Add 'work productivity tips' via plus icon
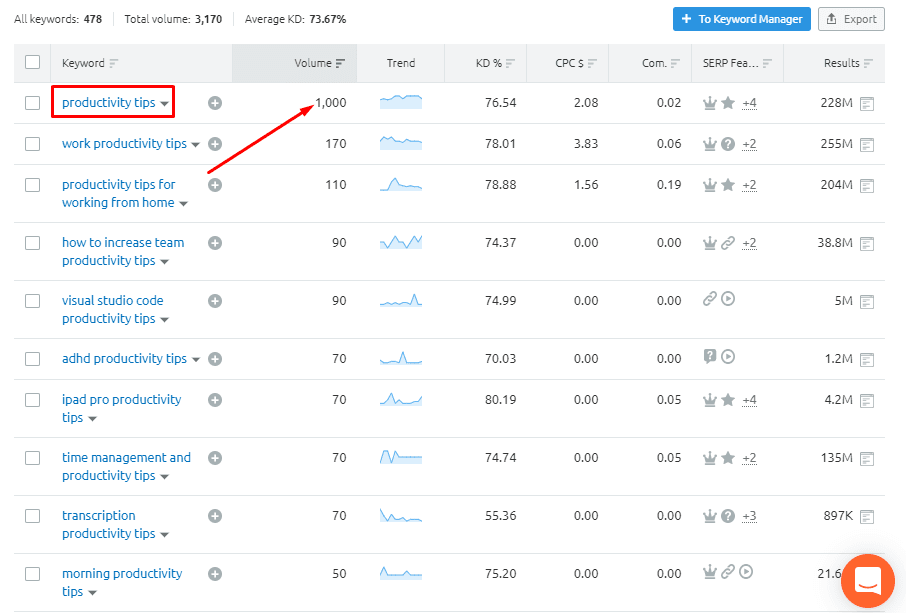The width and height of the screenshot is (906, 613). (x=215, y=144)
